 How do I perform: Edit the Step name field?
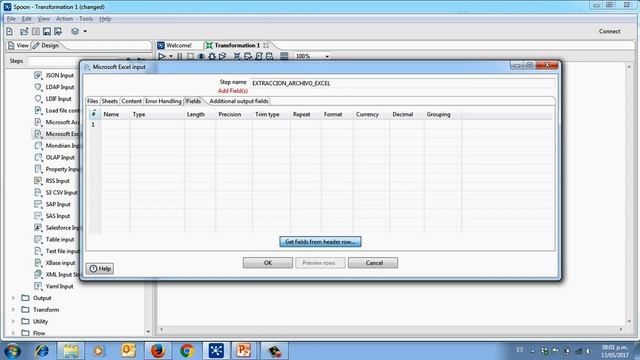pyautogui.click(x=402, y=83)
